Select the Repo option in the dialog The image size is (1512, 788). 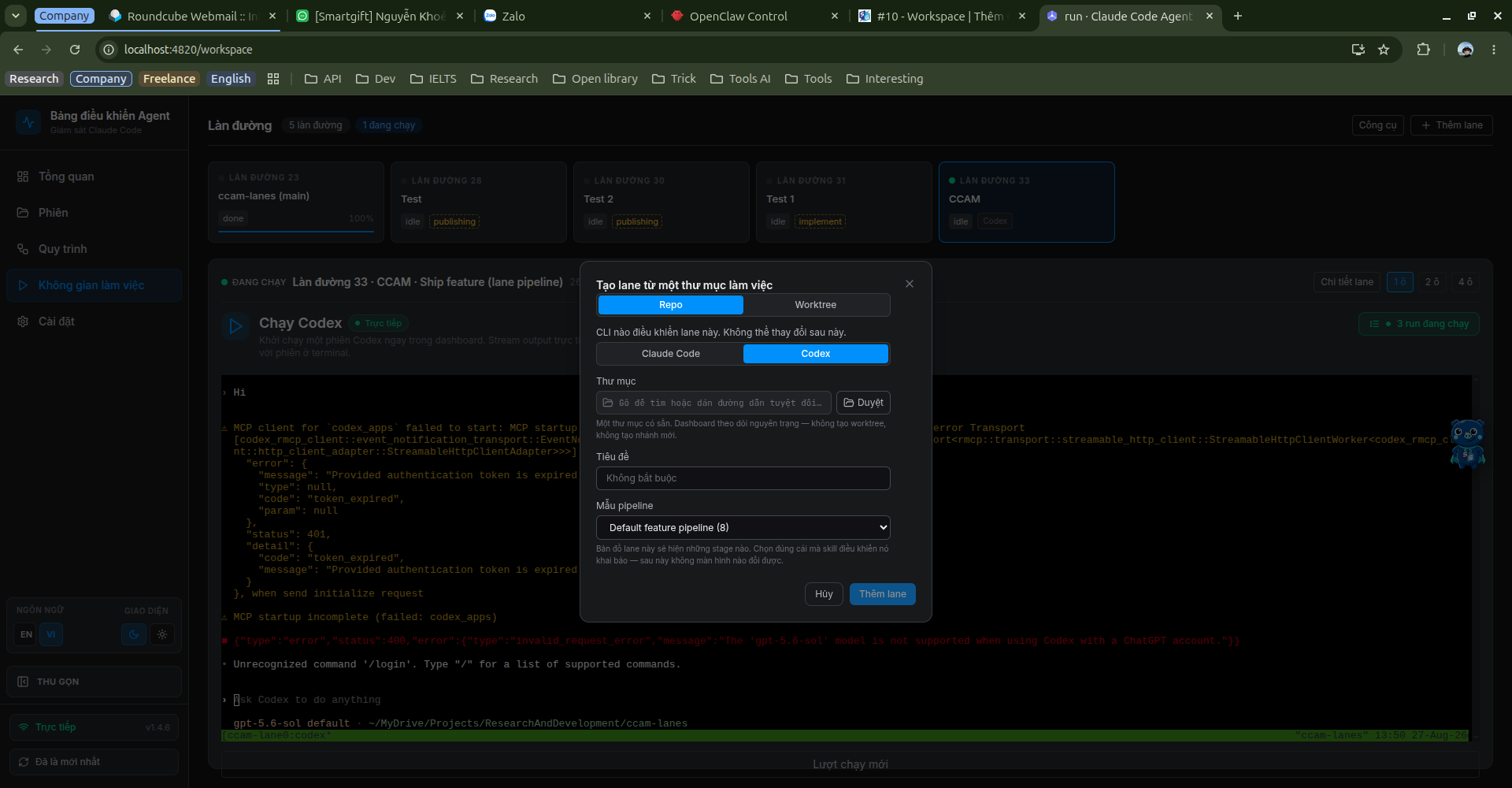pos(670,305)
